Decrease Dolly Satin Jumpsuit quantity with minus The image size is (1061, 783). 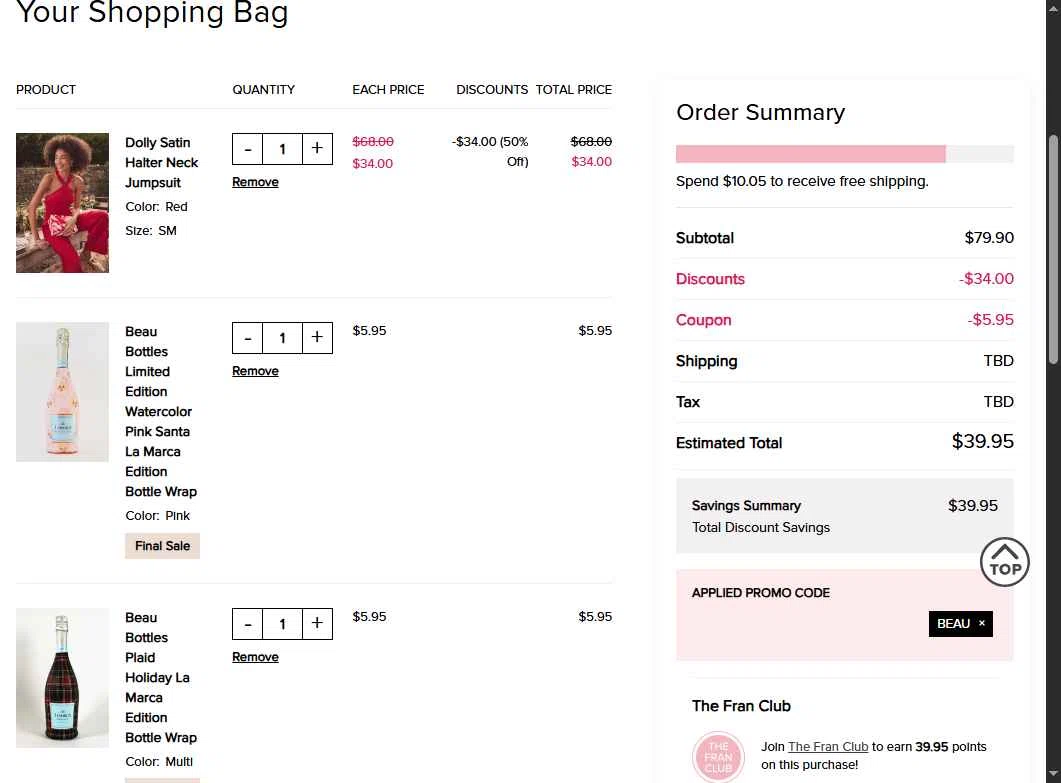[248, 149]
